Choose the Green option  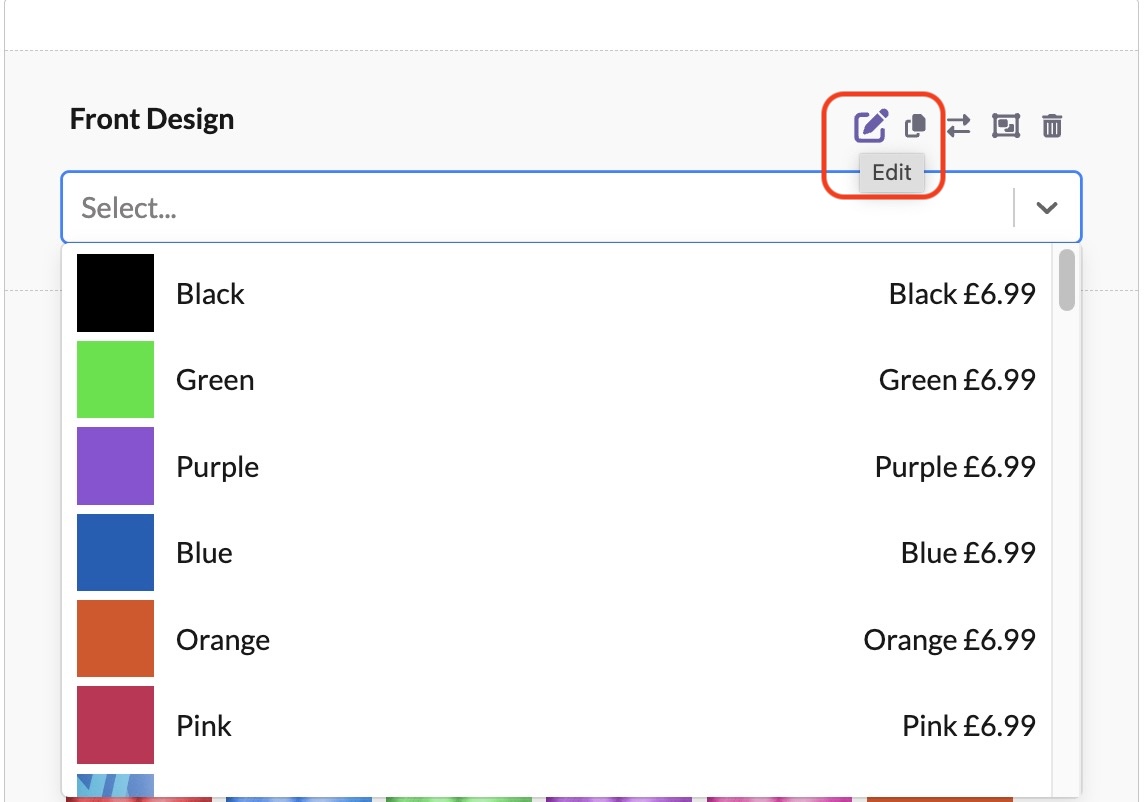point(215,380)
